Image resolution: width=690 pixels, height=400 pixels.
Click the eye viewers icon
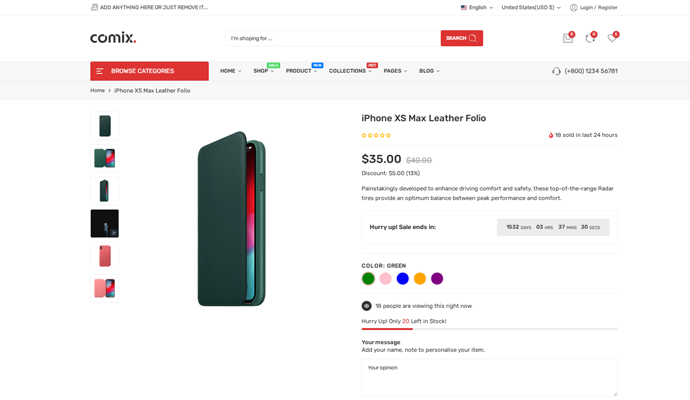tap(367, 306)
